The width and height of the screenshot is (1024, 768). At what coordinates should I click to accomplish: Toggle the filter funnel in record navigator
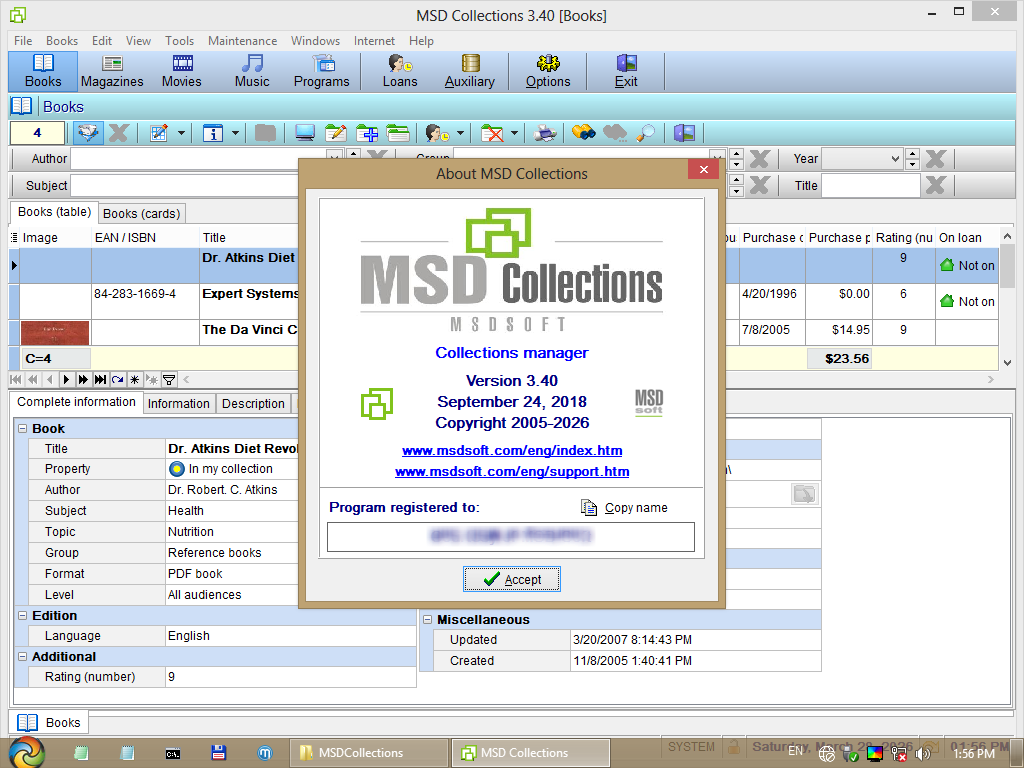tap(169, 380)
